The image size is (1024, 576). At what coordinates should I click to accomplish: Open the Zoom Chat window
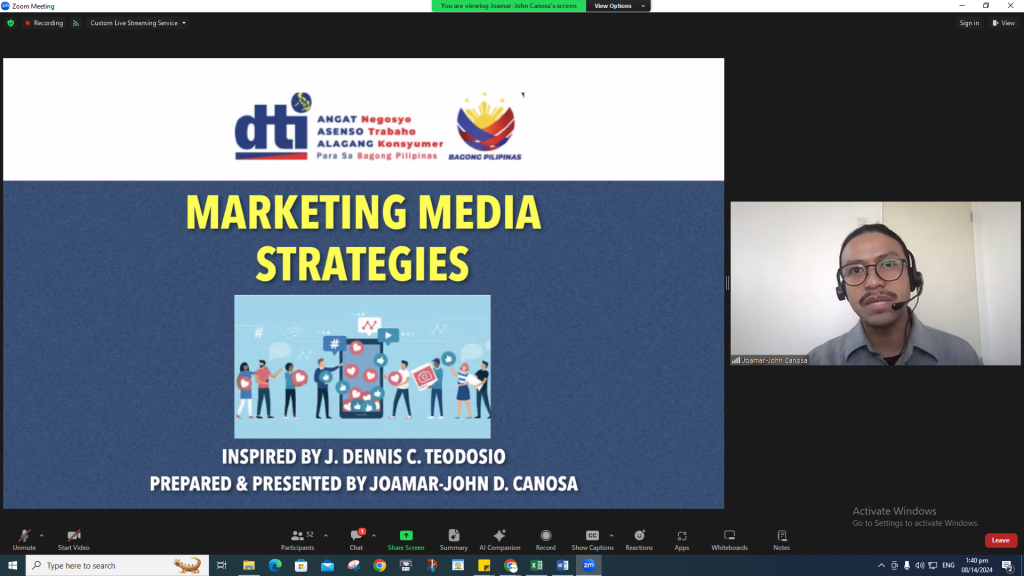356,540
